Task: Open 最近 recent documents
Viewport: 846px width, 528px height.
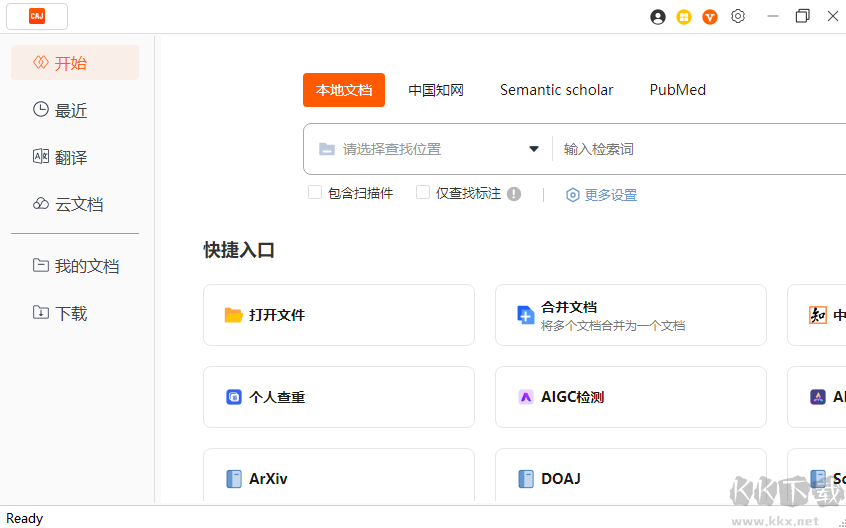Action: tap(75, 111)
